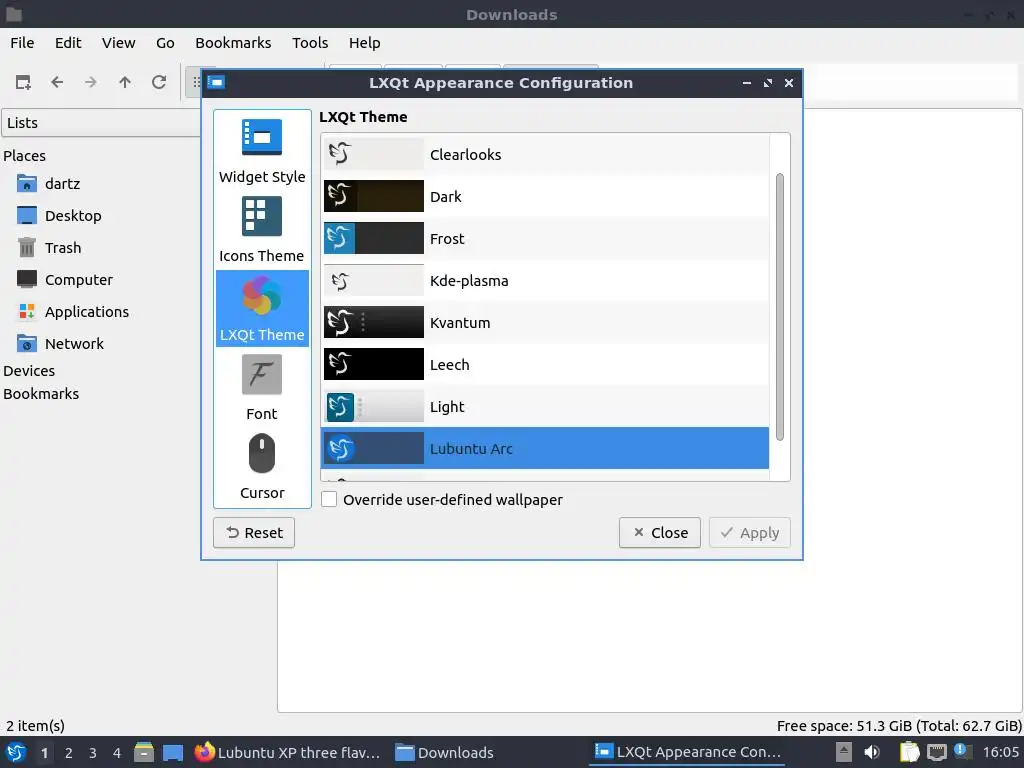Choose the Frost theme
The width and height of the screenshot is (1024, 768).
[x=545, y=238]
